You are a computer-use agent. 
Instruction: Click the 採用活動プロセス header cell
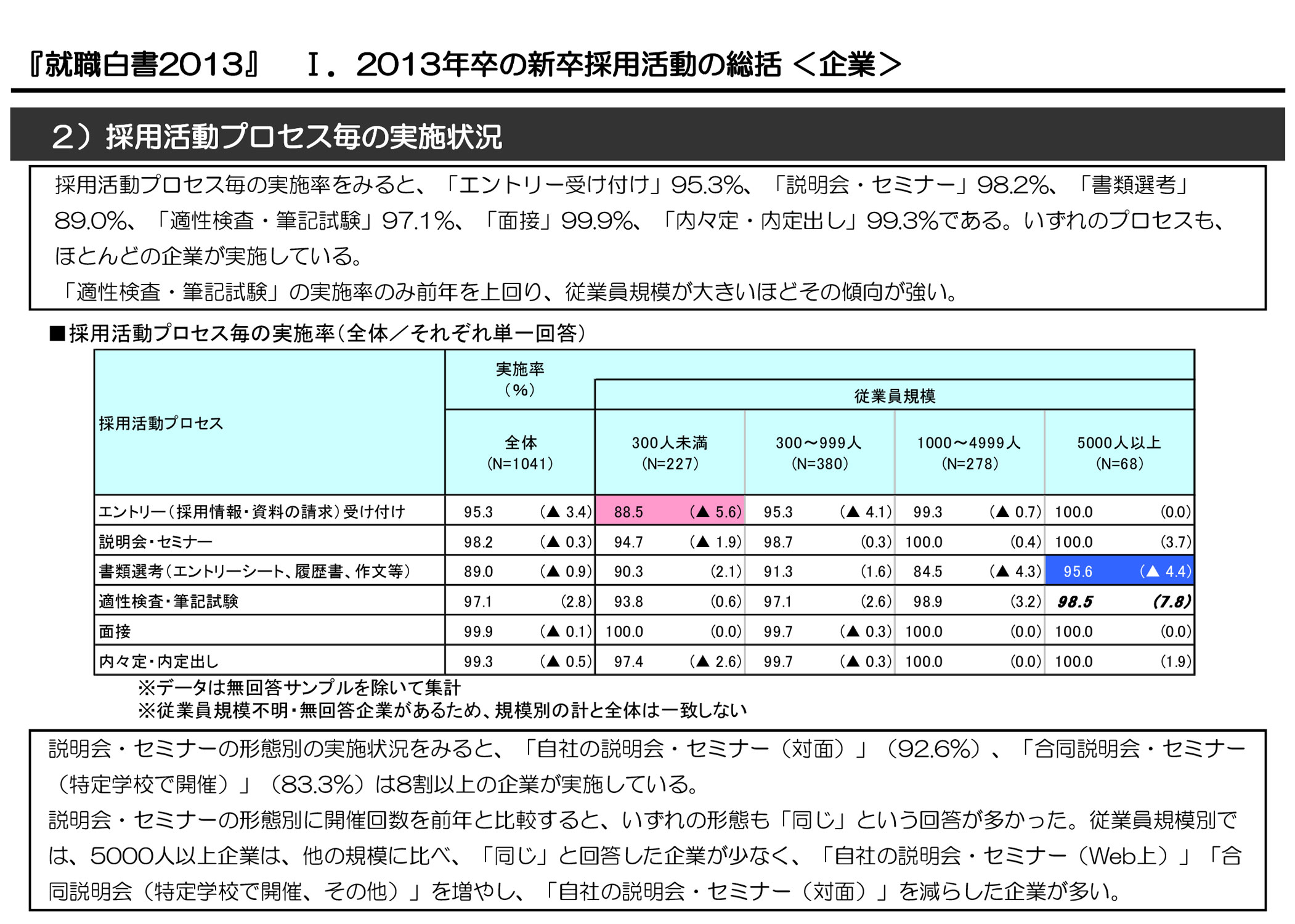click(x=270, y=423)
